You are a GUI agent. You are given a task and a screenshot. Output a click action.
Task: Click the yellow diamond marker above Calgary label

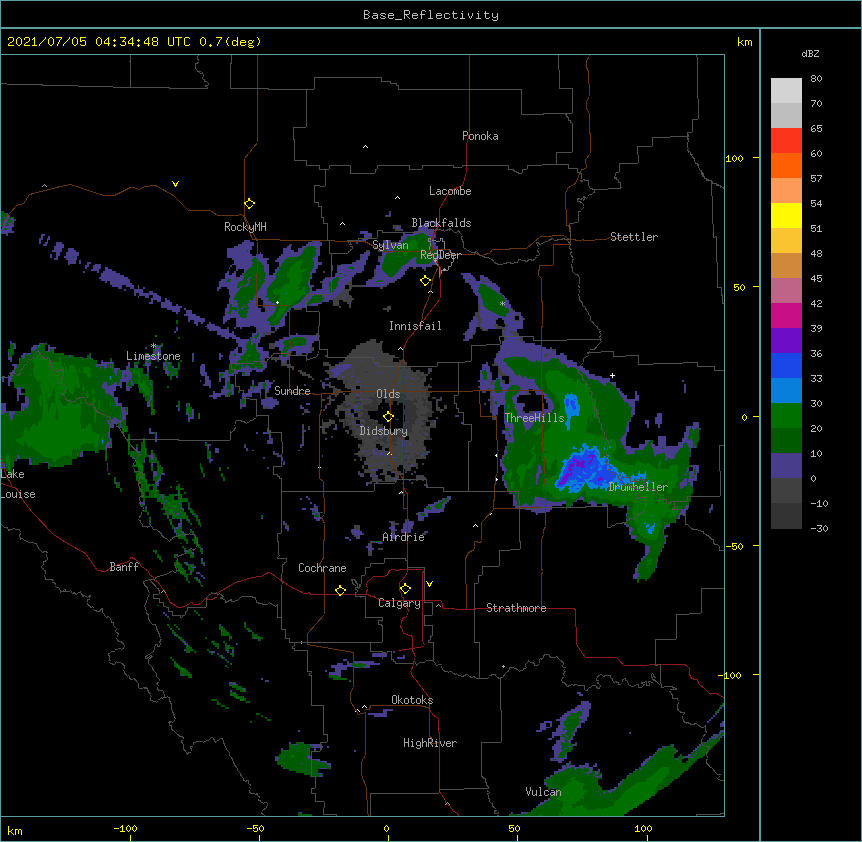click(405, 589)
